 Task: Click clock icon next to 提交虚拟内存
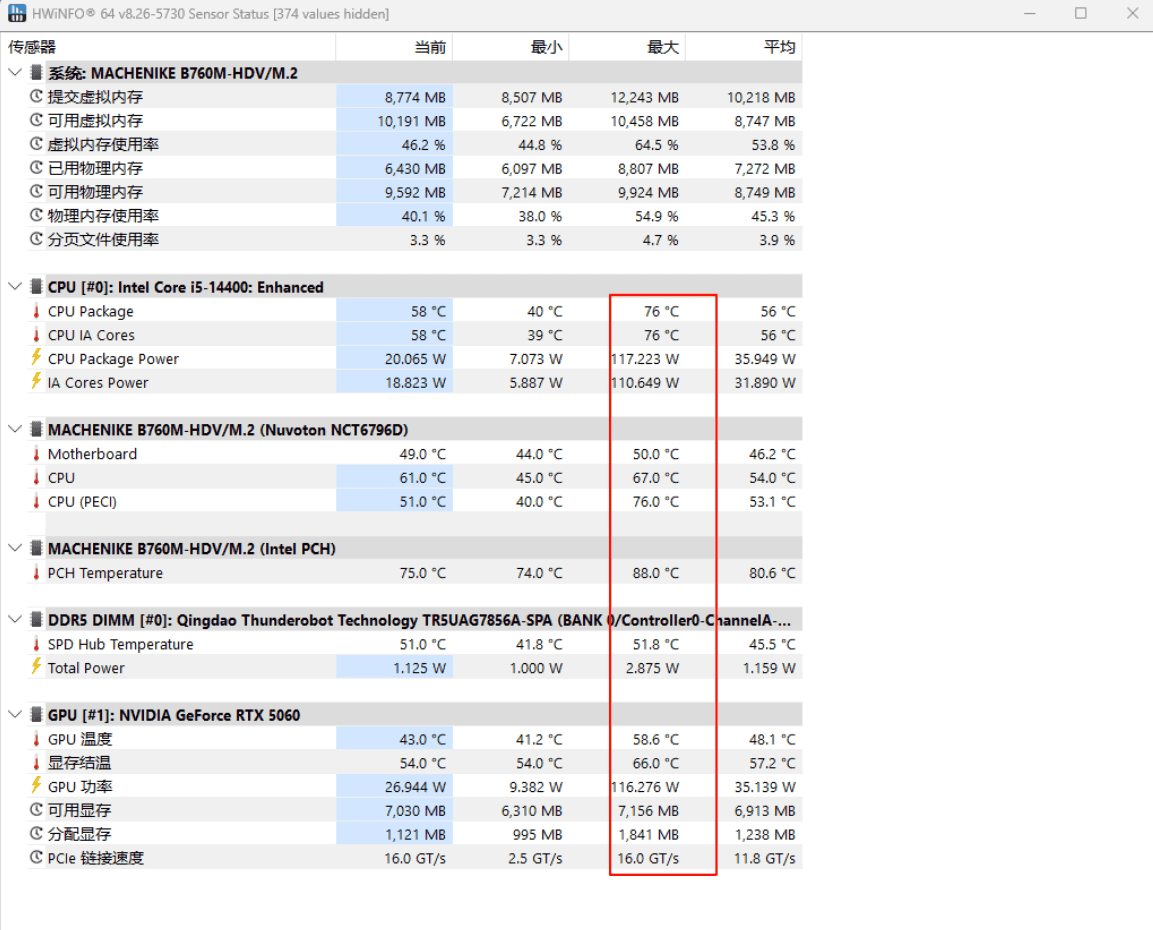pos(36,96)
